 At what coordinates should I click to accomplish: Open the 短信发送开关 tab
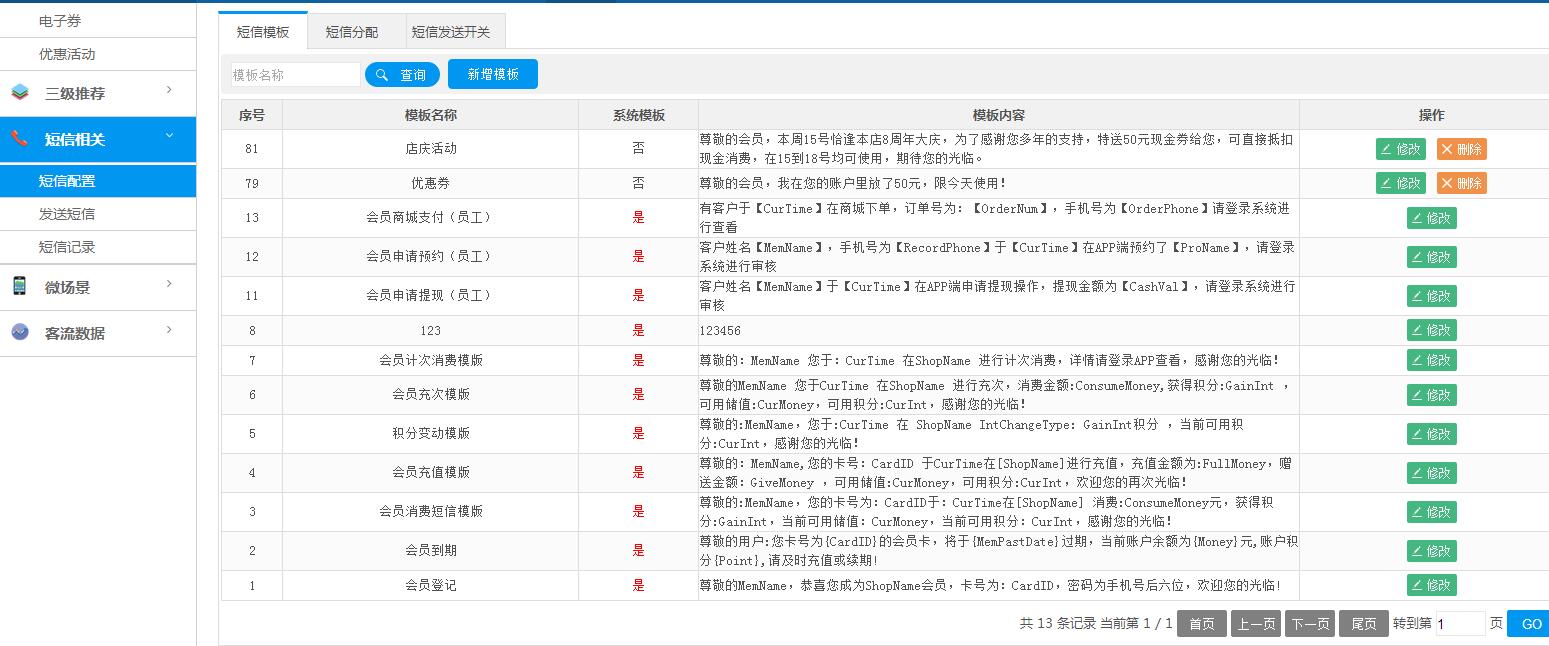tap(451, 32)
